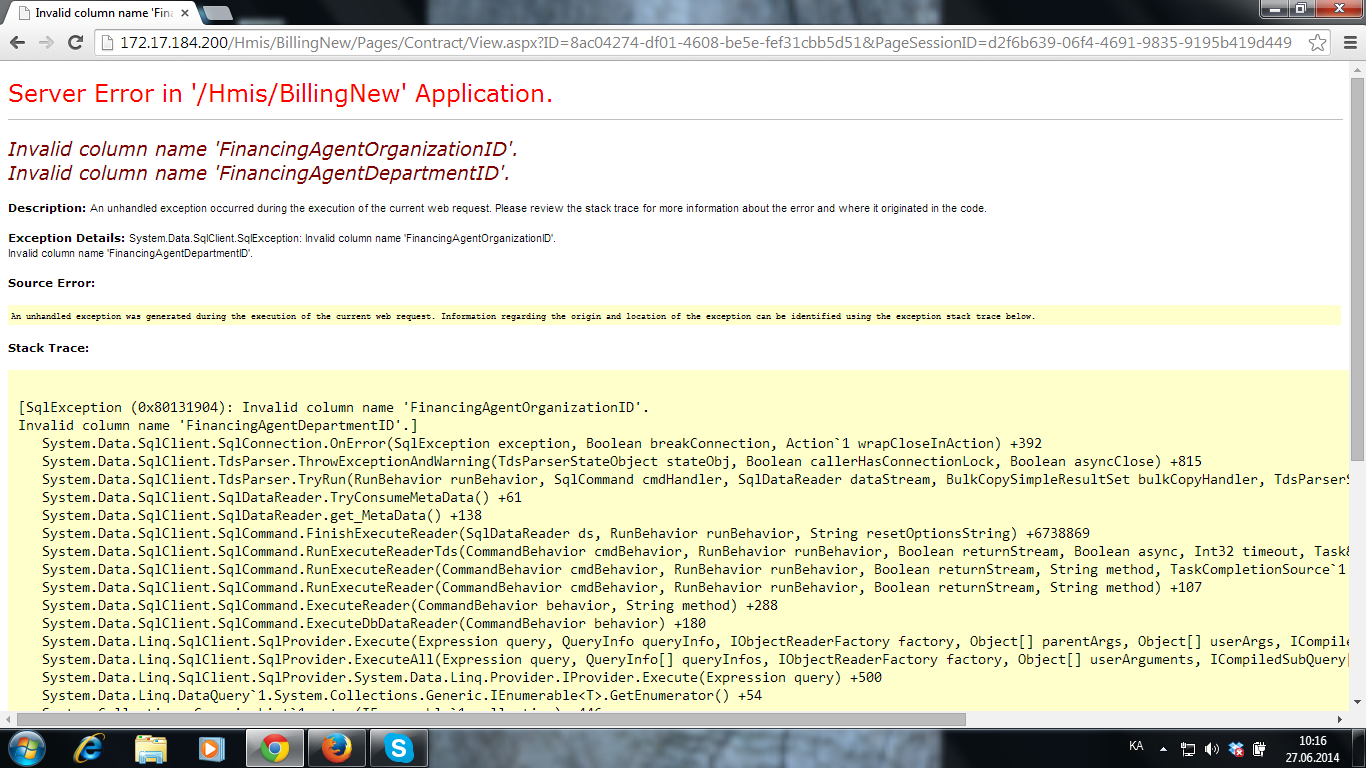Launch Internet Explorer from the taskbar
Screen dimensions: 1366x768
[91, 748]
